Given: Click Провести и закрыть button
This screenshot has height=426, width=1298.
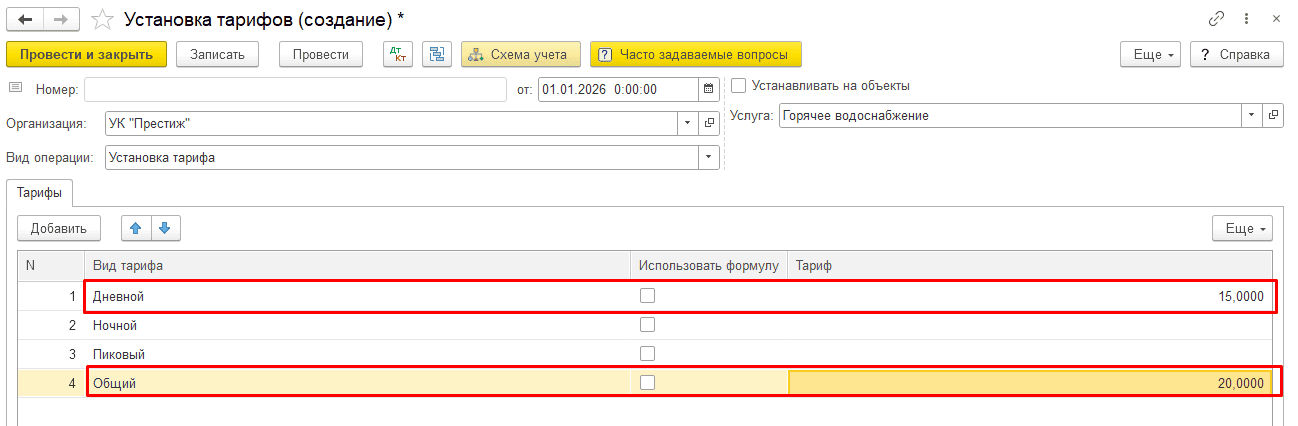Looking at the screenshot, I should click(x=86, y=54).
